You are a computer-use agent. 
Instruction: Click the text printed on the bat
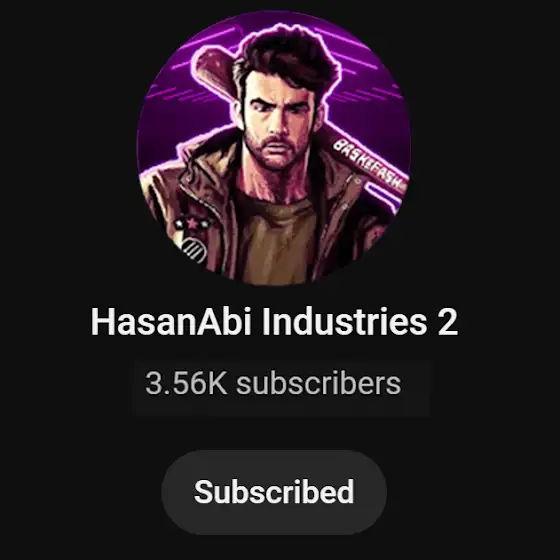(370, 164)
